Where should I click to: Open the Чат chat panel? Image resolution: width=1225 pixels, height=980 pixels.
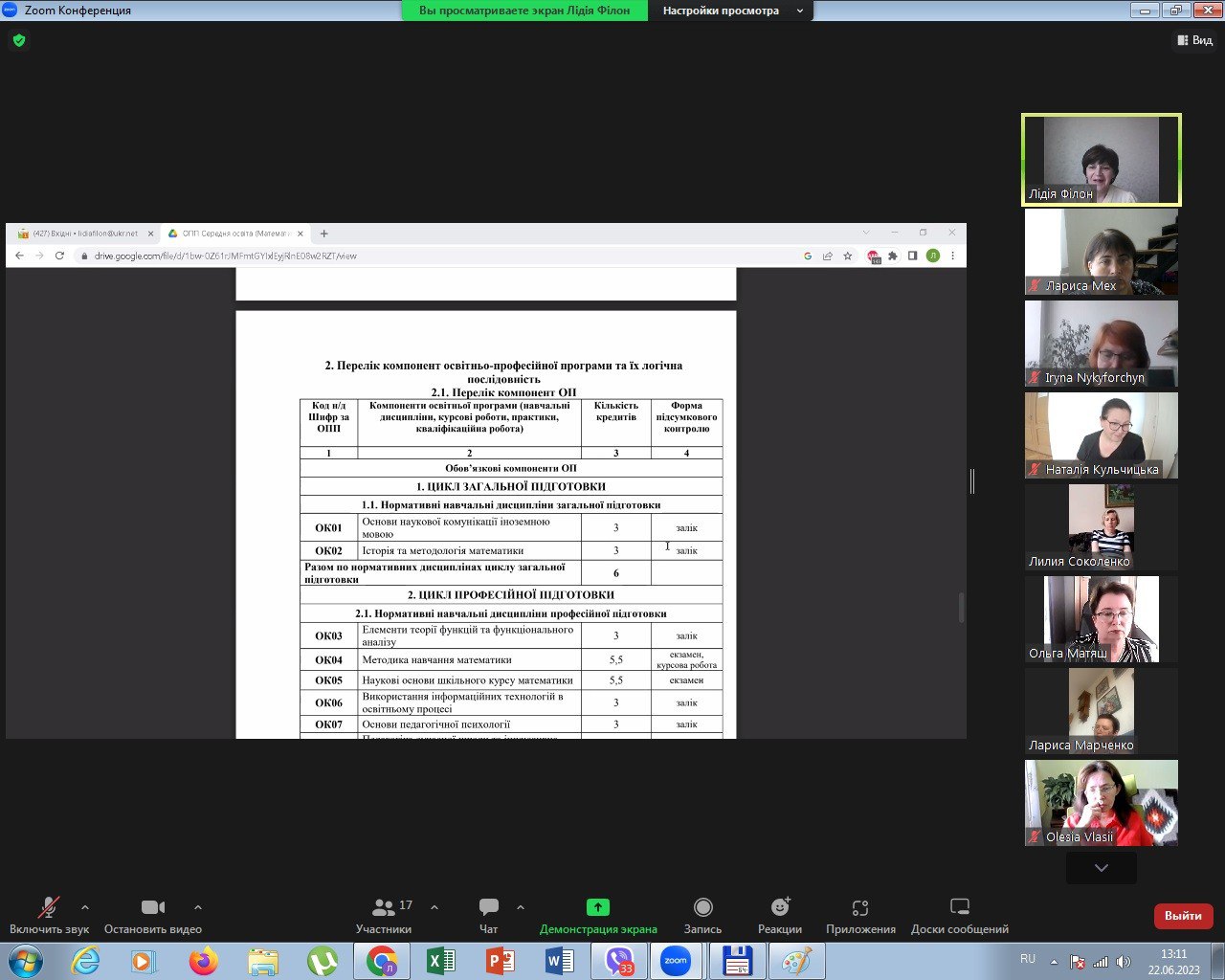click(x=488, y=915)
